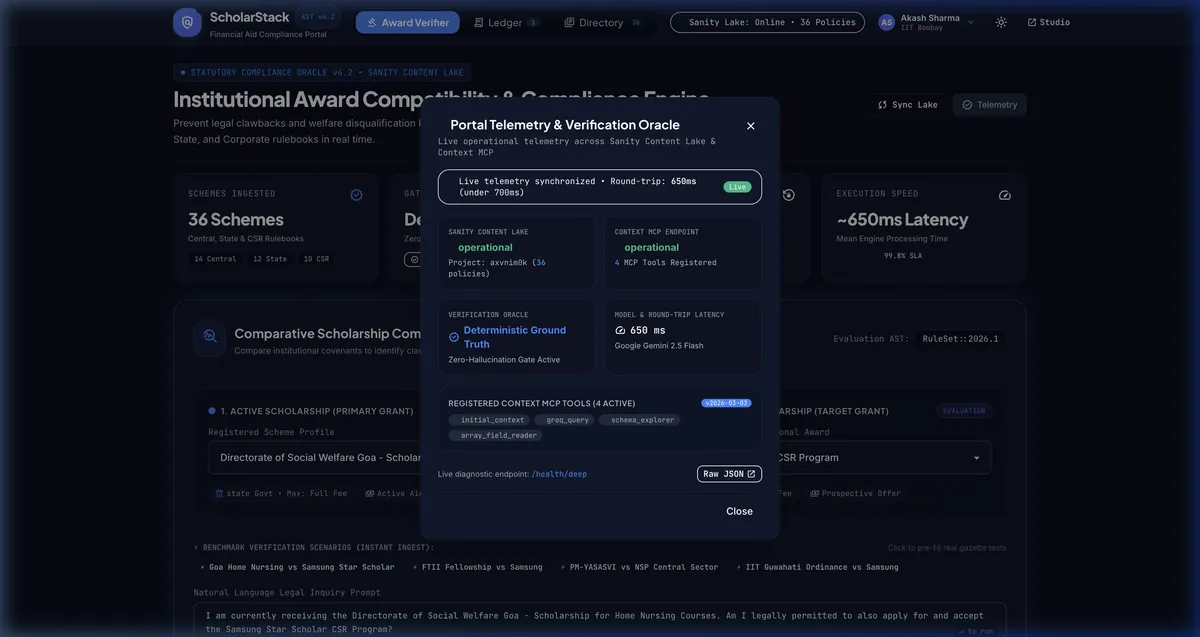Open the CSR Program target award dropdown
Screen dimensions: 1200x637
coord(884,457)
